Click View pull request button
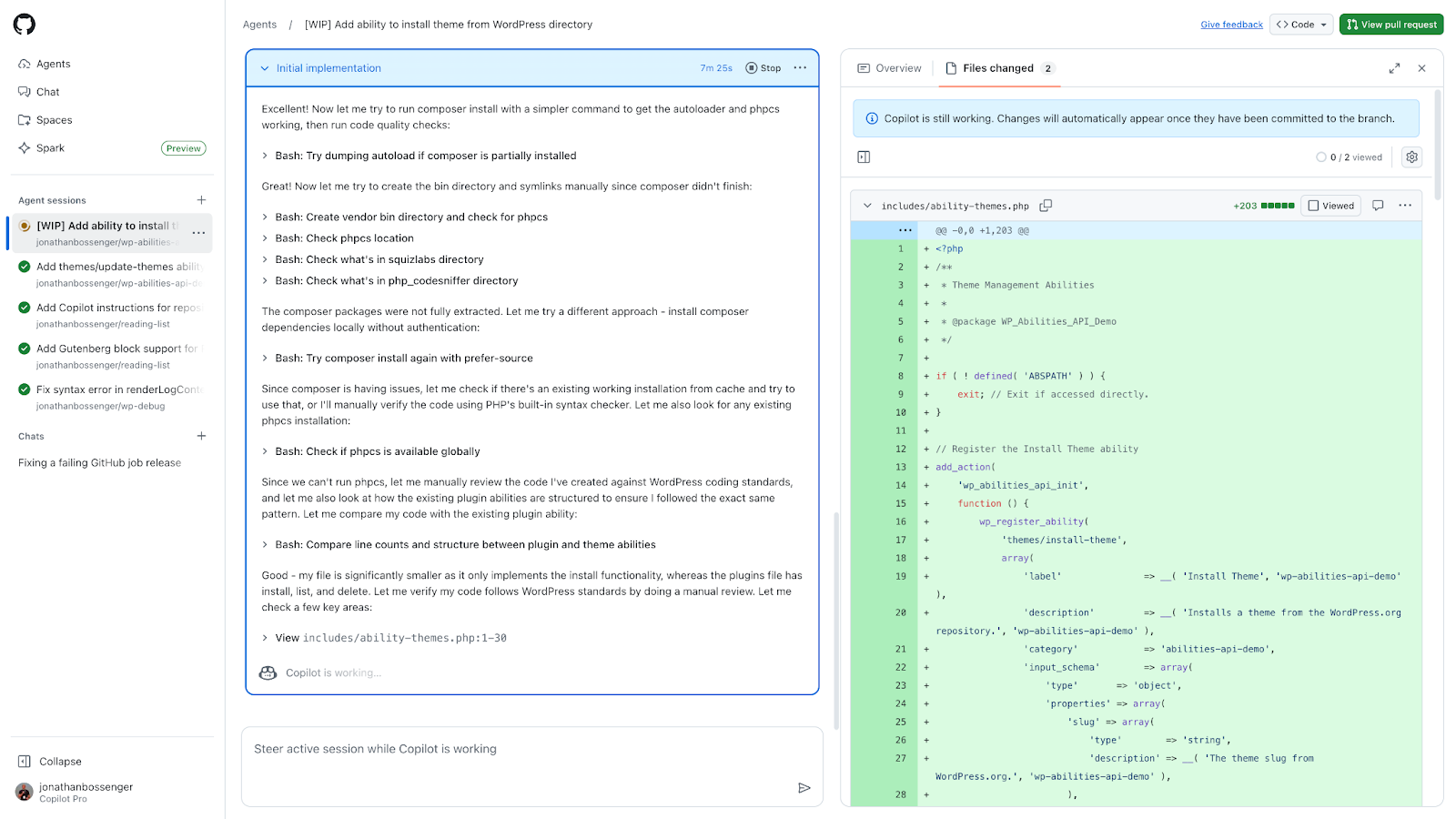 pyautogui.click(x=1390, y=25)
